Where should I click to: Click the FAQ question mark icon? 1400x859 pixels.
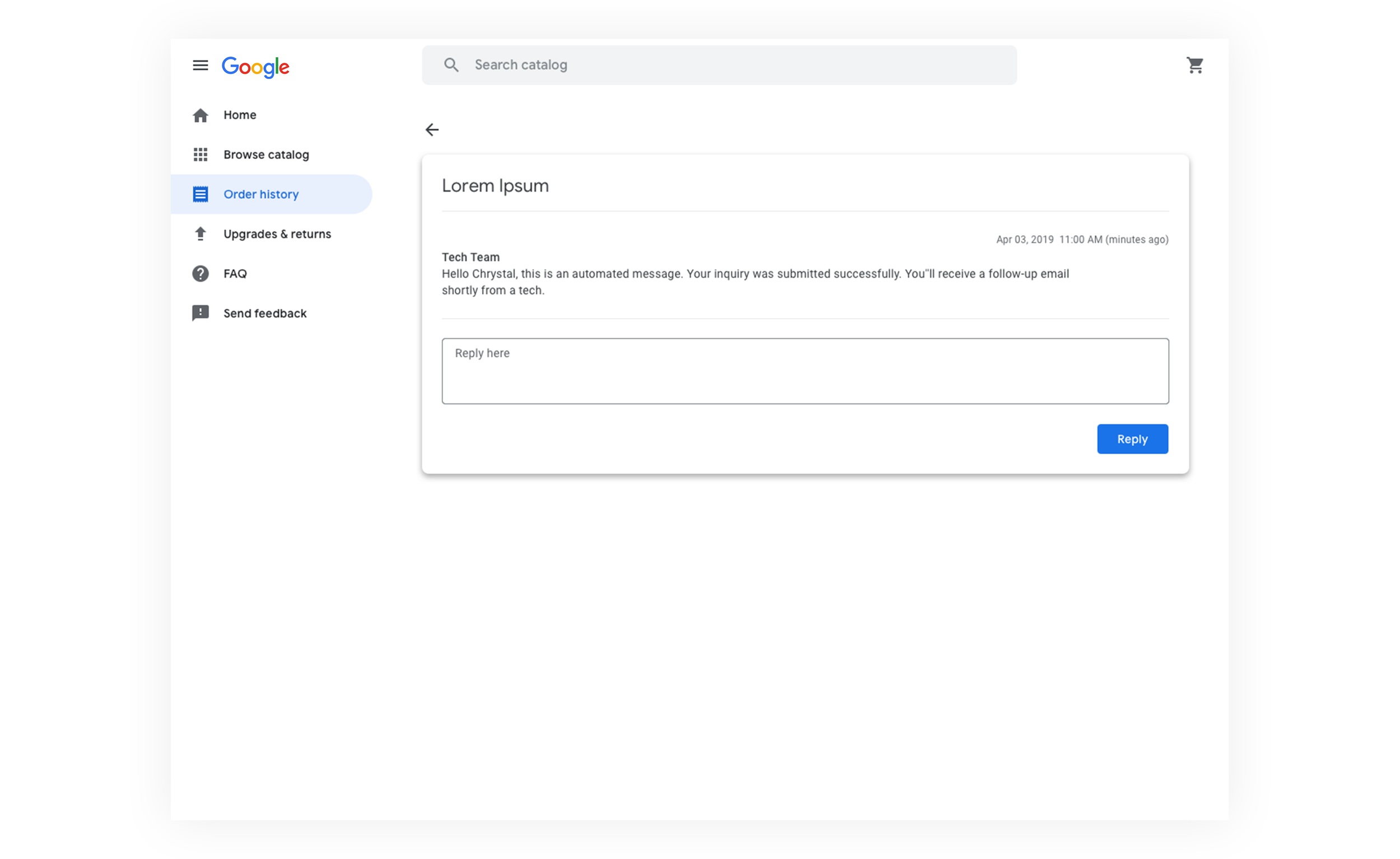click(x=200, y=274)
